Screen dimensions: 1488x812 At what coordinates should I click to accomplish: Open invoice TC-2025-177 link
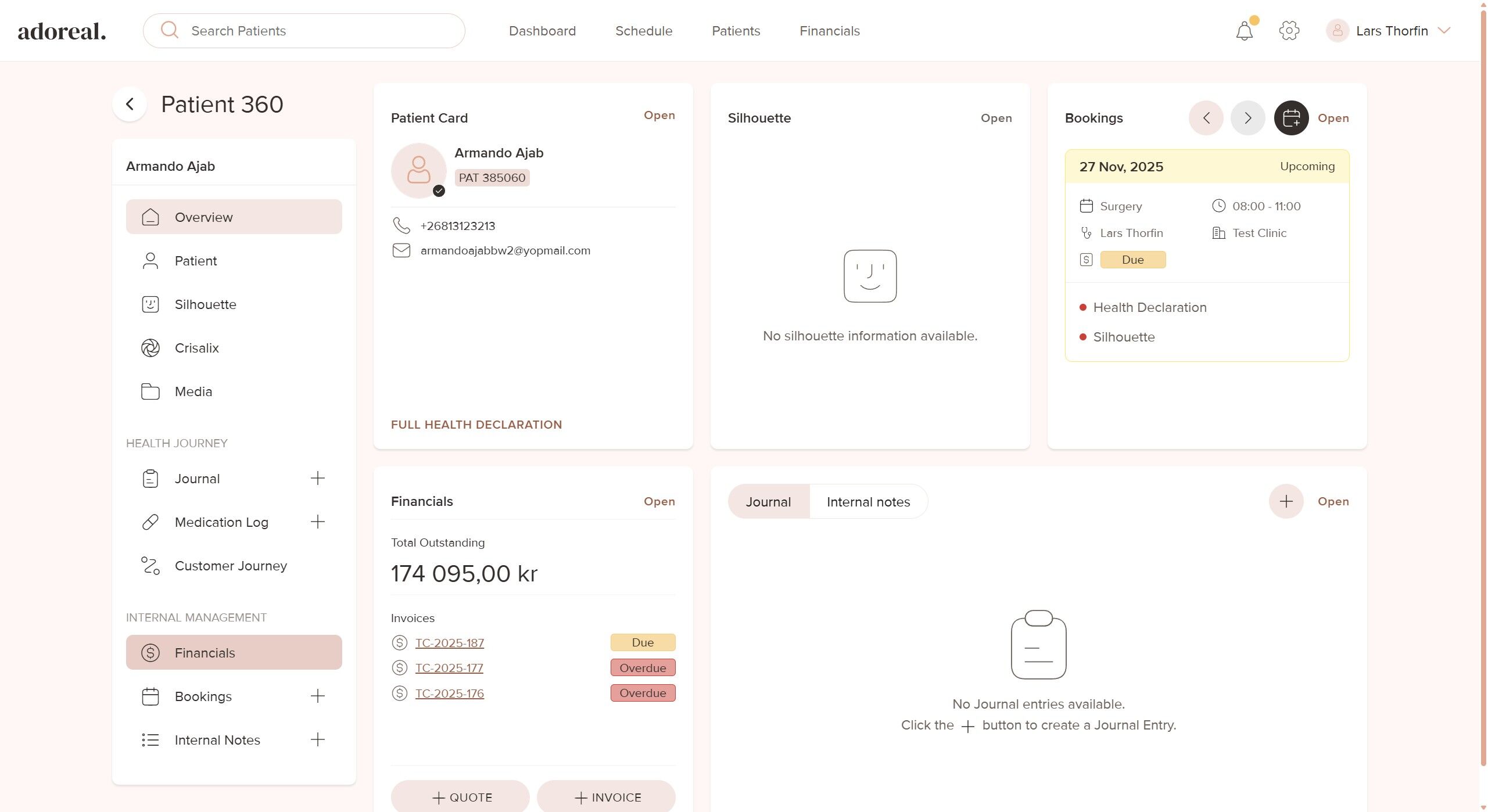coord(449,668)
